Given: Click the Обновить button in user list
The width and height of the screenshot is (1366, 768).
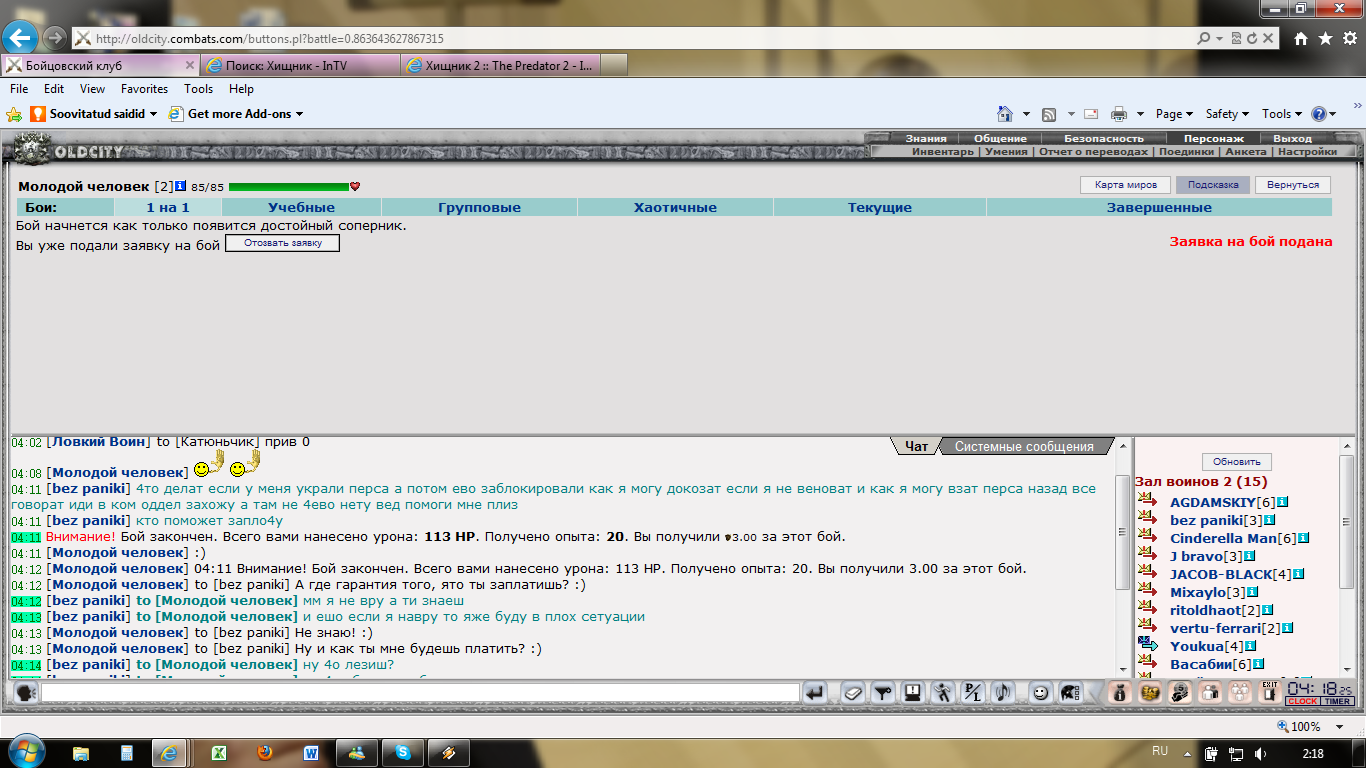Looking at the screenshot, I should 1237,462.
